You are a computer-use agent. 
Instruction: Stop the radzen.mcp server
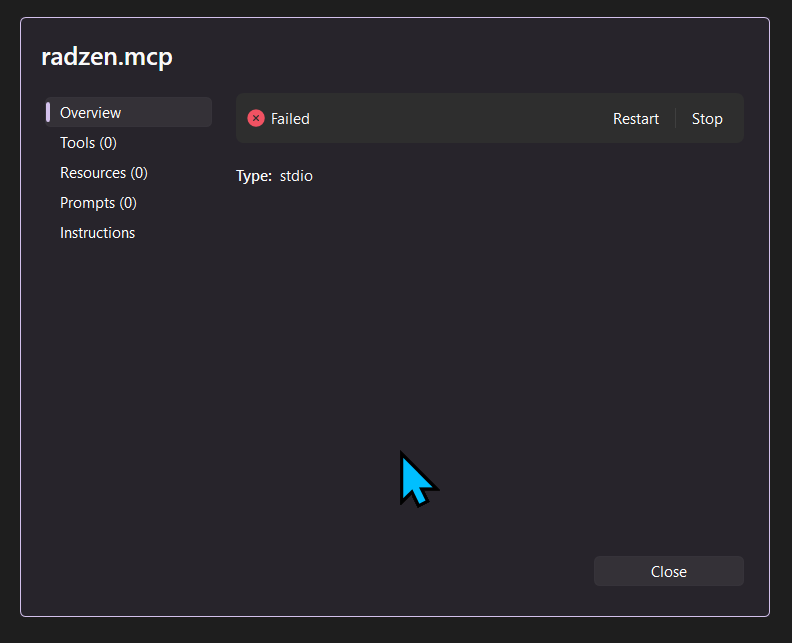click(x=707, y=118)
